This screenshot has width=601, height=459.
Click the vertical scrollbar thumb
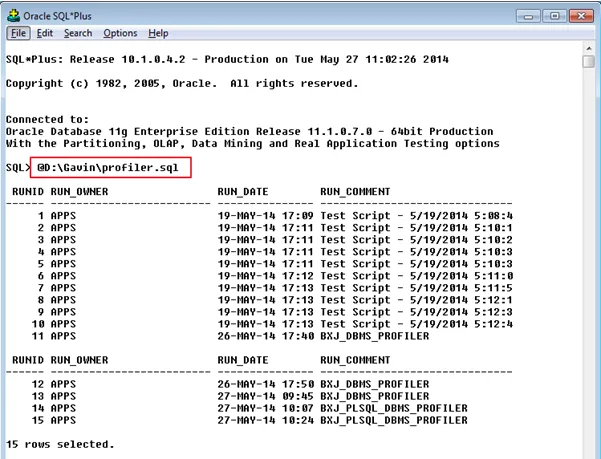click(588, 61)
